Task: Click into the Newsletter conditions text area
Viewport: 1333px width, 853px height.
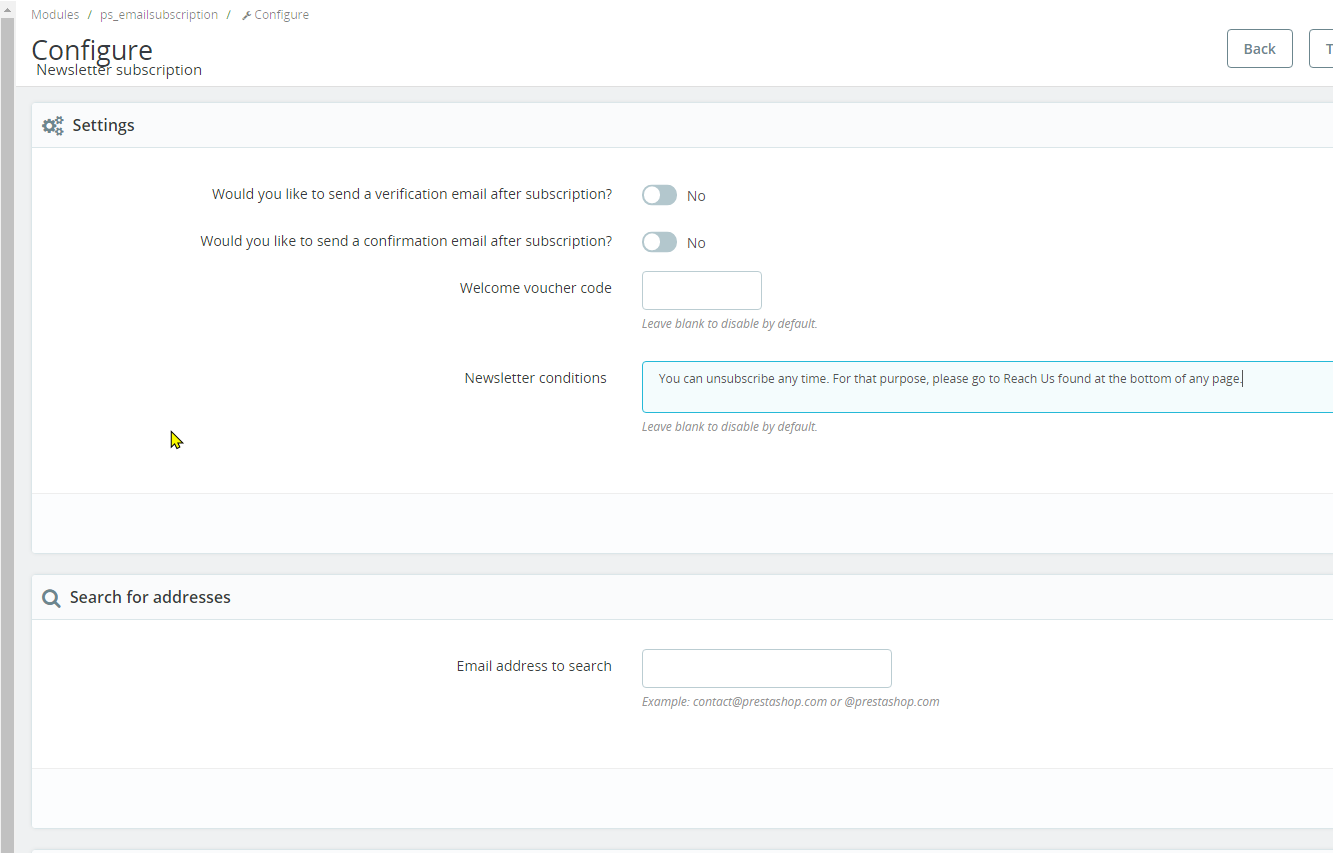Action: [x=987, y=387]
